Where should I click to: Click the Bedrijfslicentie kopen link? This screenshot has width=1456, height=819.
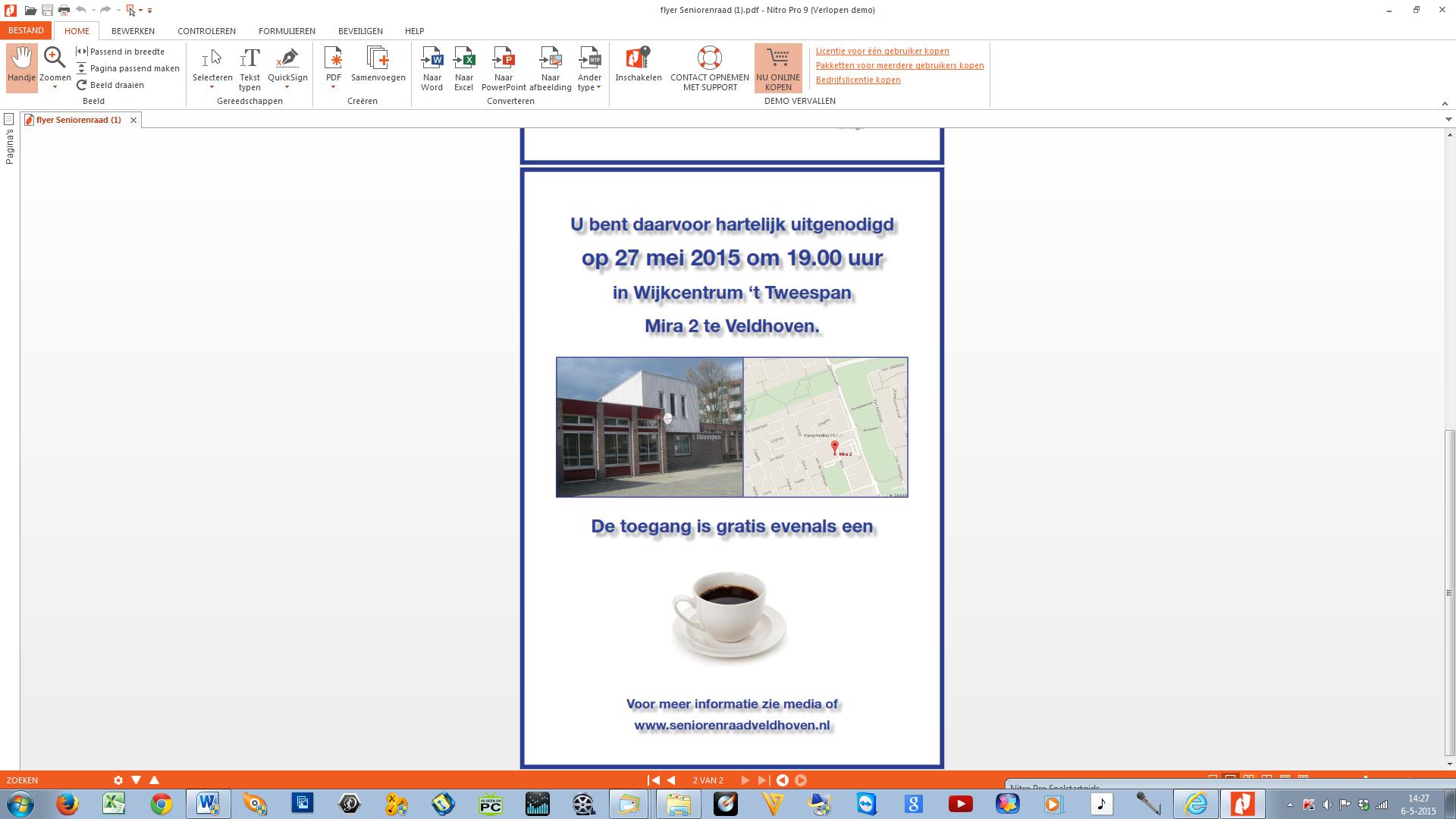[x=858, y=80]
